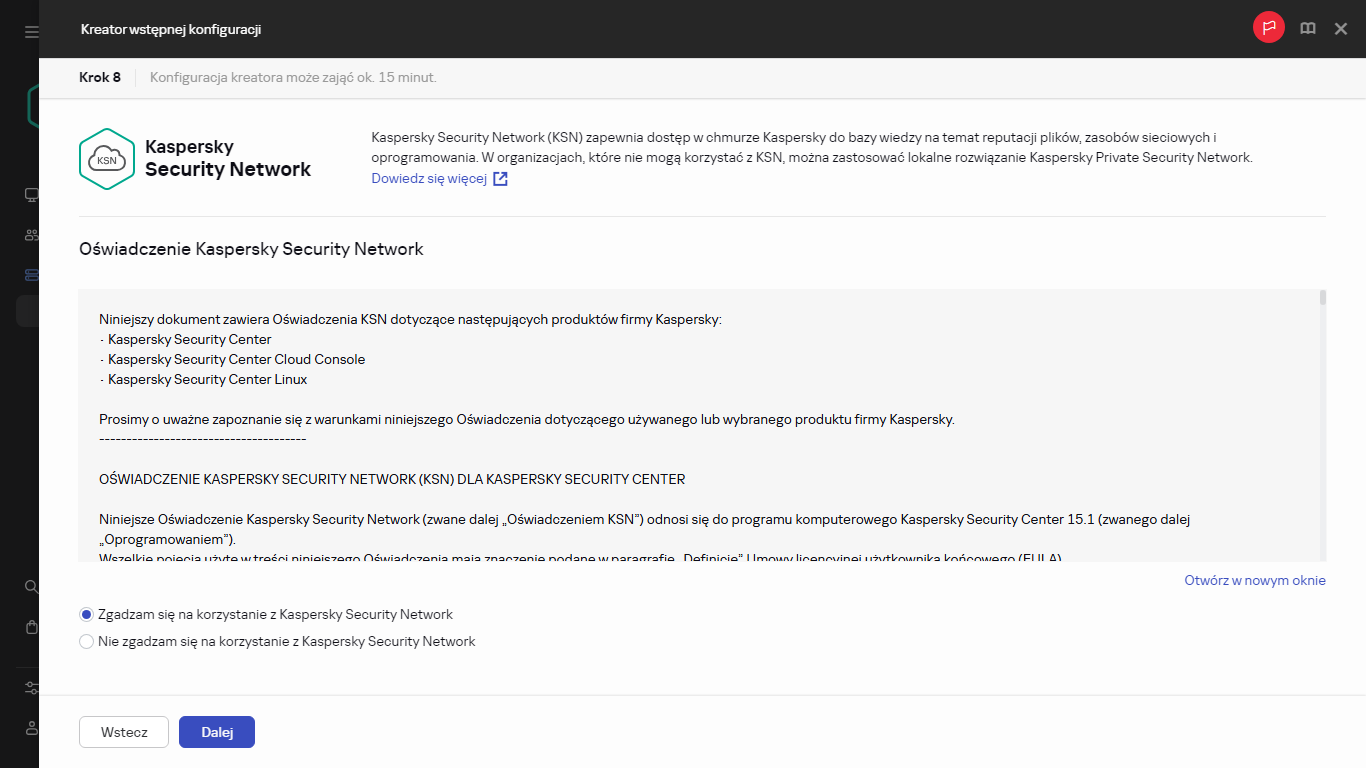Open the account icon at sidebar bottom
This screenshot has width=1366, height=768.
pos(30,728)
